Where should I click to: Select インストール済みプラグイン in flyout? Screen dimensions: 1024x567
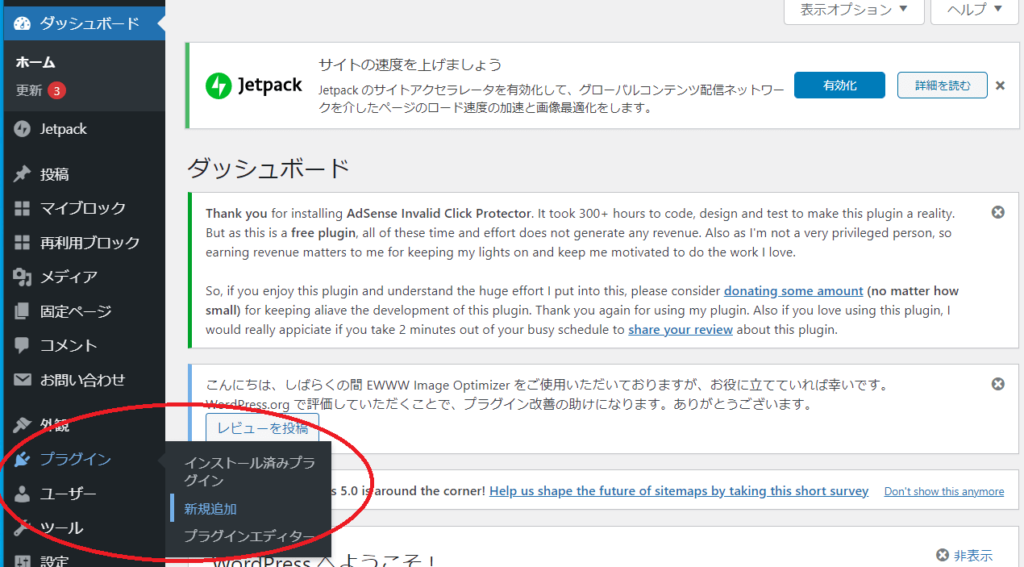coord(249,472)
